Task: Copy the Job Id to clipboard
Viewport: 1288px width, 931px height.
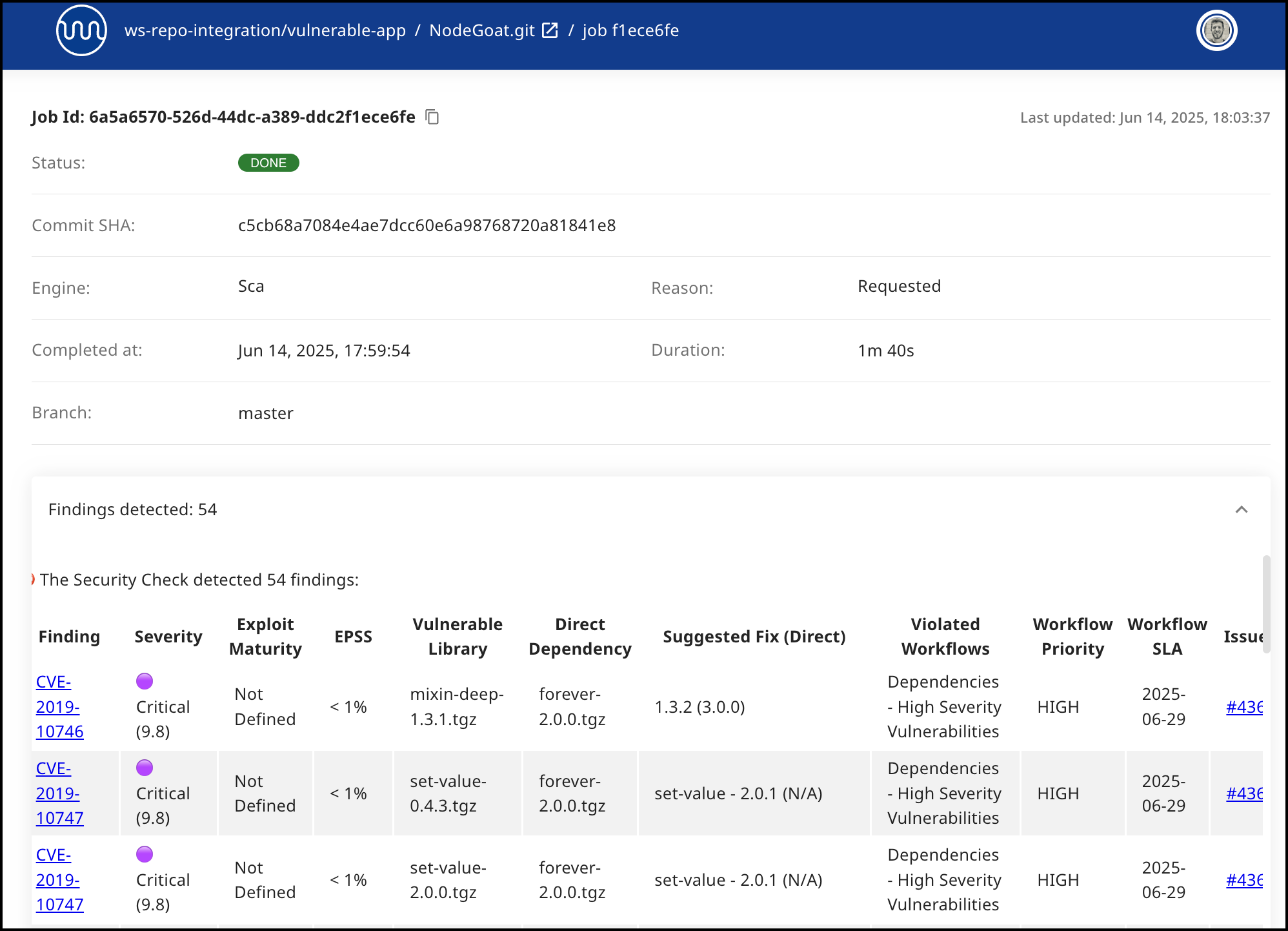Action: click(x=432, y=117)
